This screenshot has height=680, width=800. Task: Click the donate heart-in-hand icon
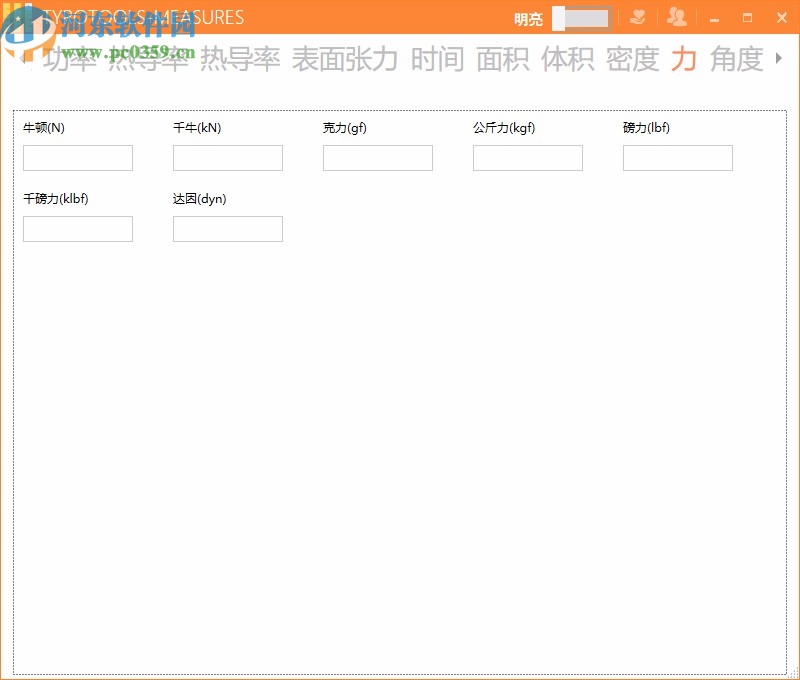(x=637, y=17)
